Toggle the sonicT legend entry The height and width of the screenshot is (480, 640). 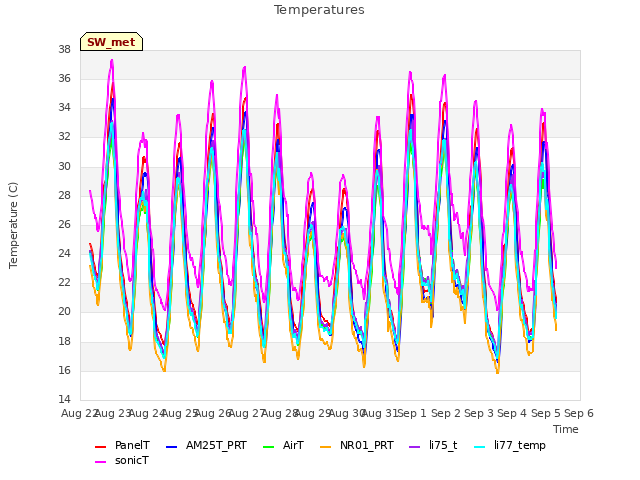pyautogui.click(x=122, y=460)
